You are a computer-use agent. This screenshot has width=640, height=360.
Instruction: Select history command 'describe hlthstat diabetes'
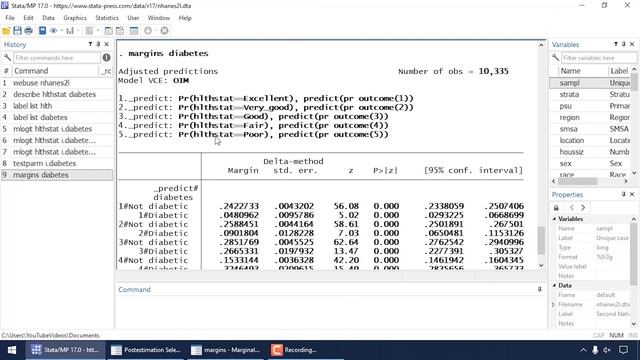coord(57,94)
